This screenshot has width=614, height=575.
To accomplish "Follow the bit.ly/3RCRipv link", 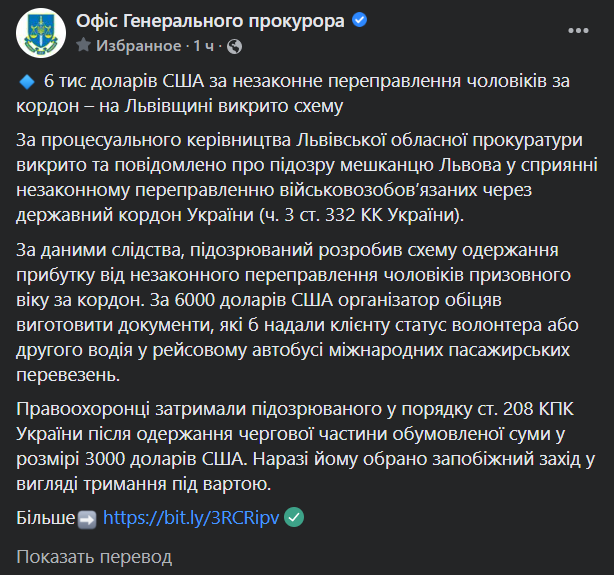I will tap(192, 518).
